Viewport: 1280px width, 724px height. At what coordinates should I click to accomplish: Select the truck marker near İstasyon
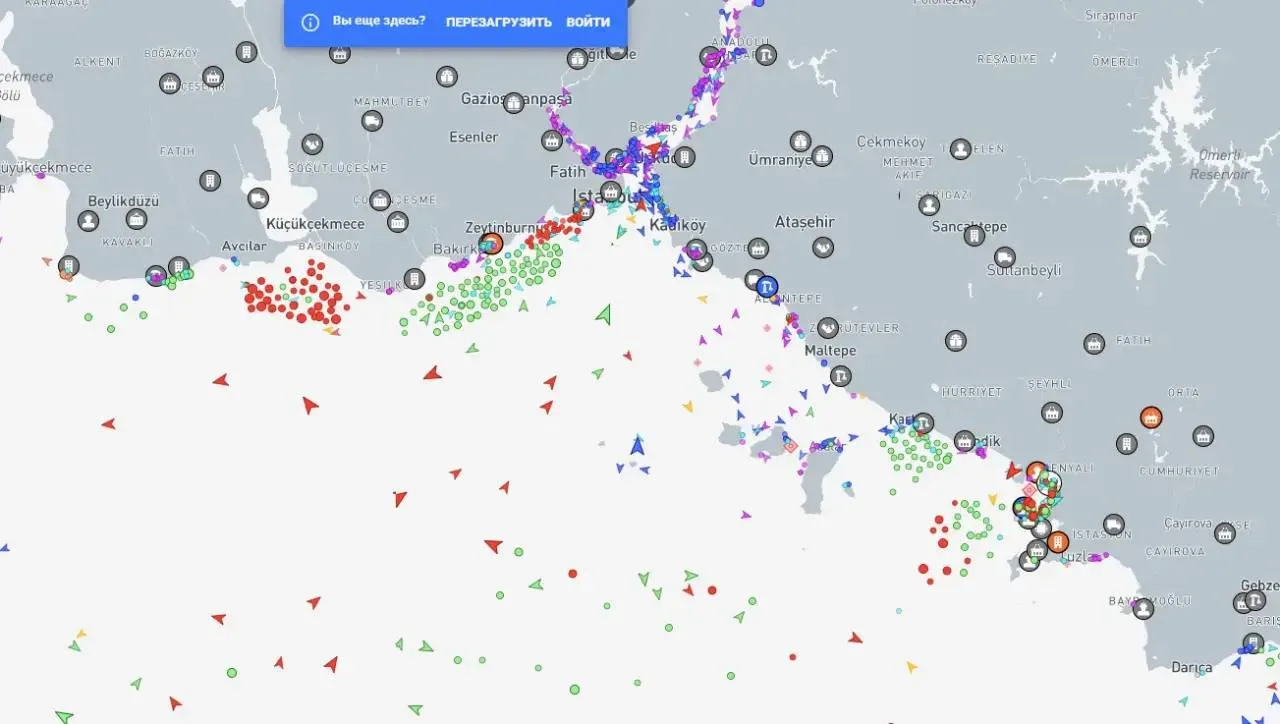point(1114,524)
